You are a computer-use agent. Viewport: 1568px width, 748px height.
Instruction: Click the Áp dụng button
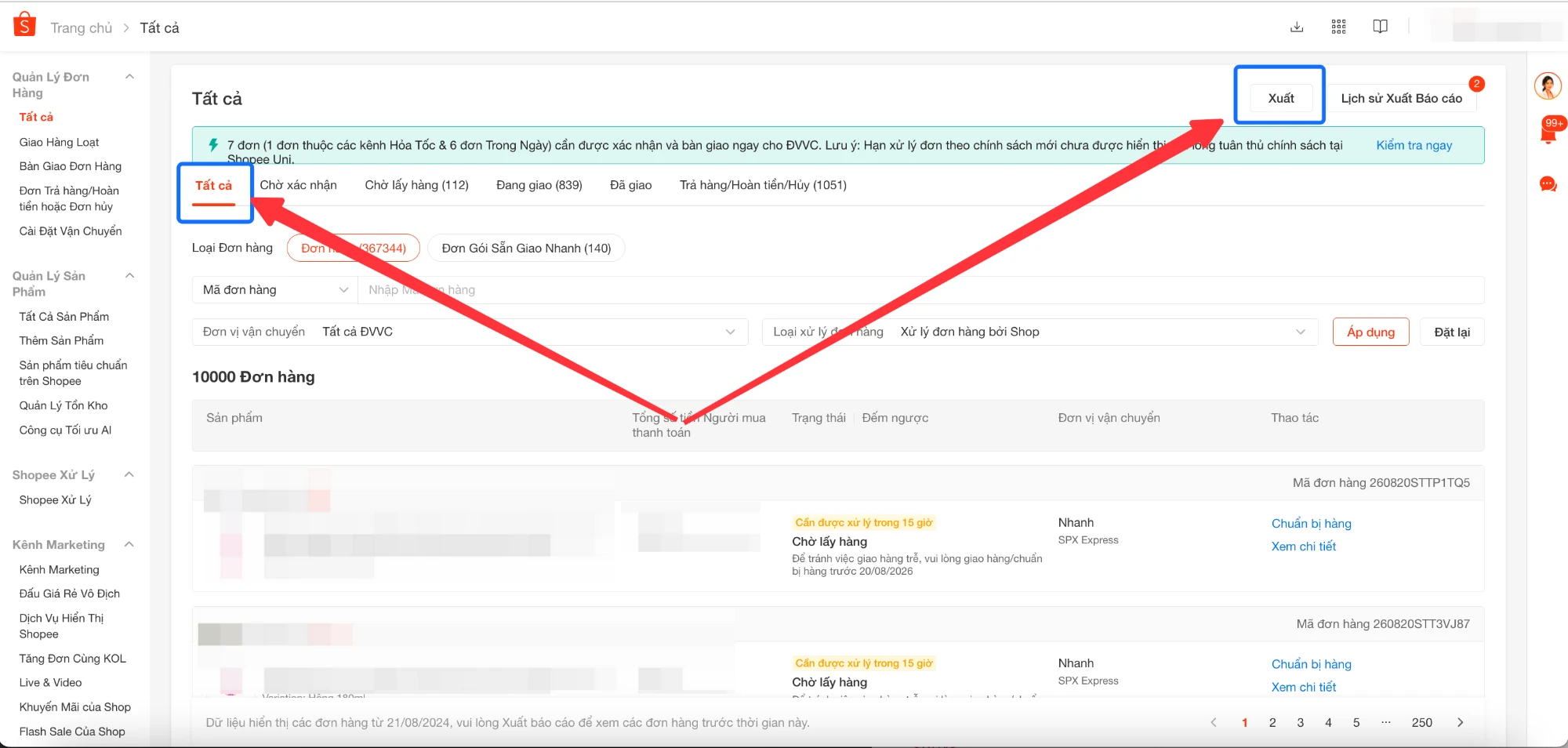(1370, 332)
